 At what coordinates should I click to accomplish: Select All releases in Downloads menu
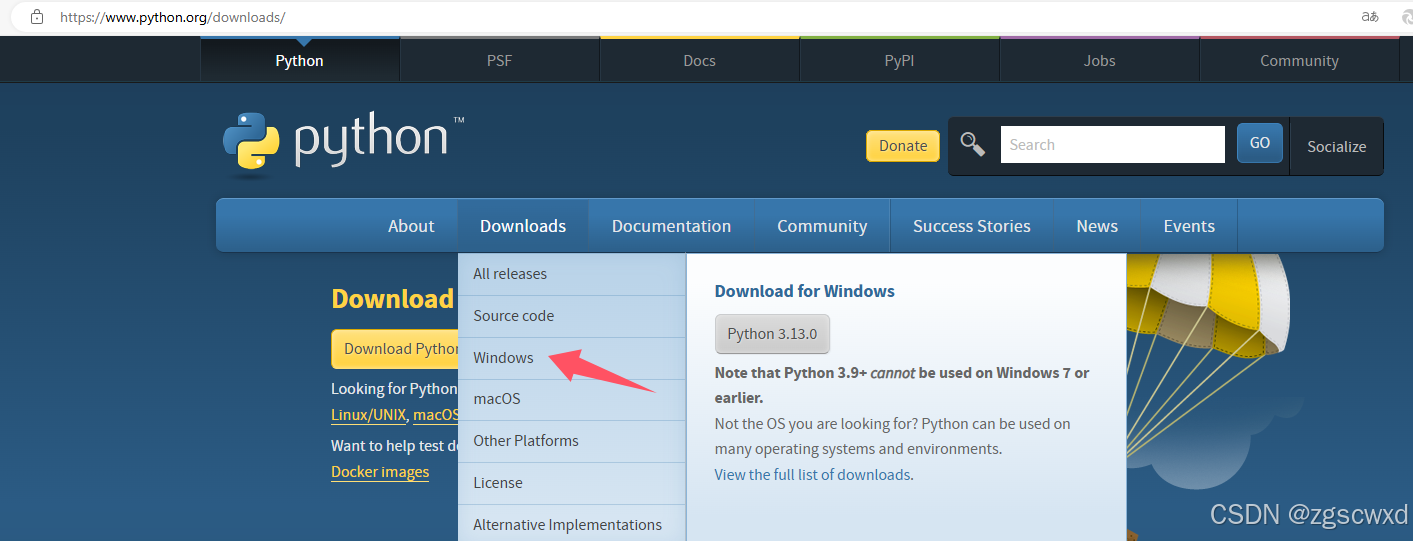[x=572, y=274]
